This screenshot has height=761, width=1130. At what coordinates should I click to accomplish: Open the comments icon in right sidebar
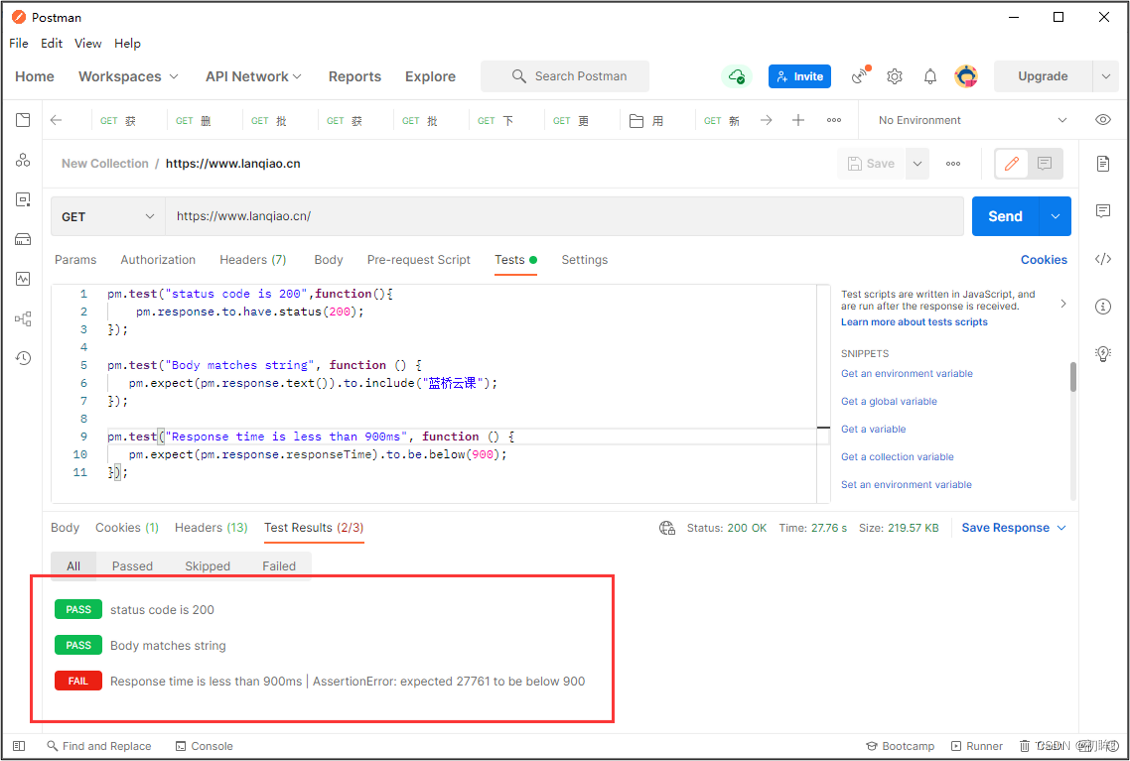click(1103, 211)
